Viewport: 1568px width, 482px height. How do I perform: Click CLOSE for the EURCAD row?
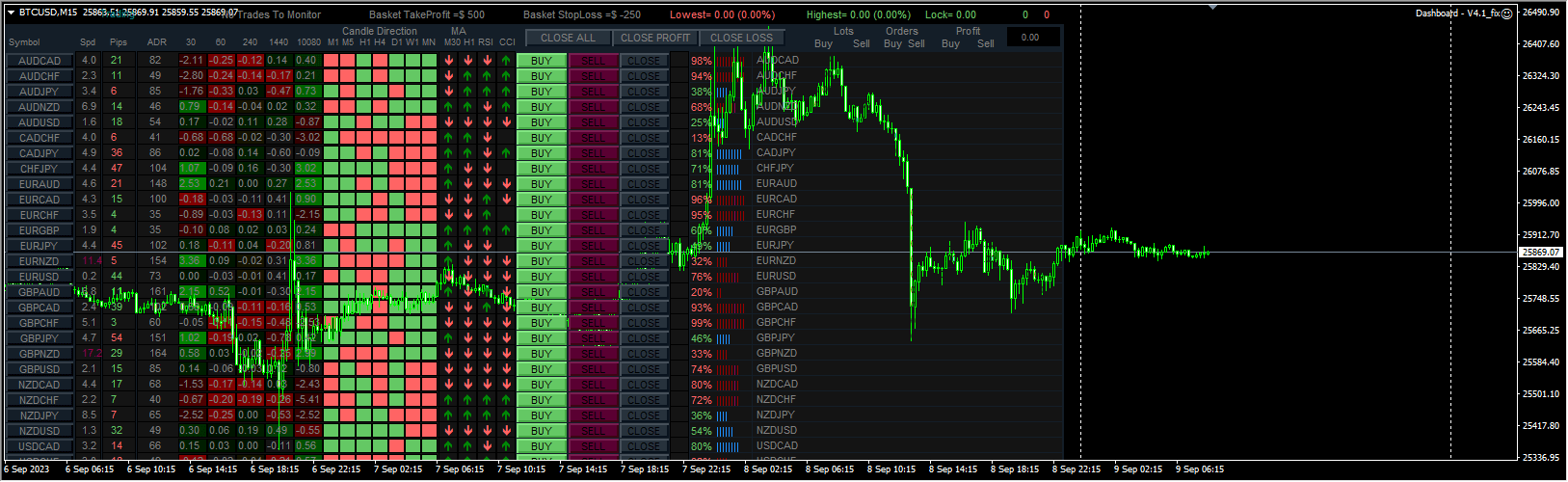644,200
